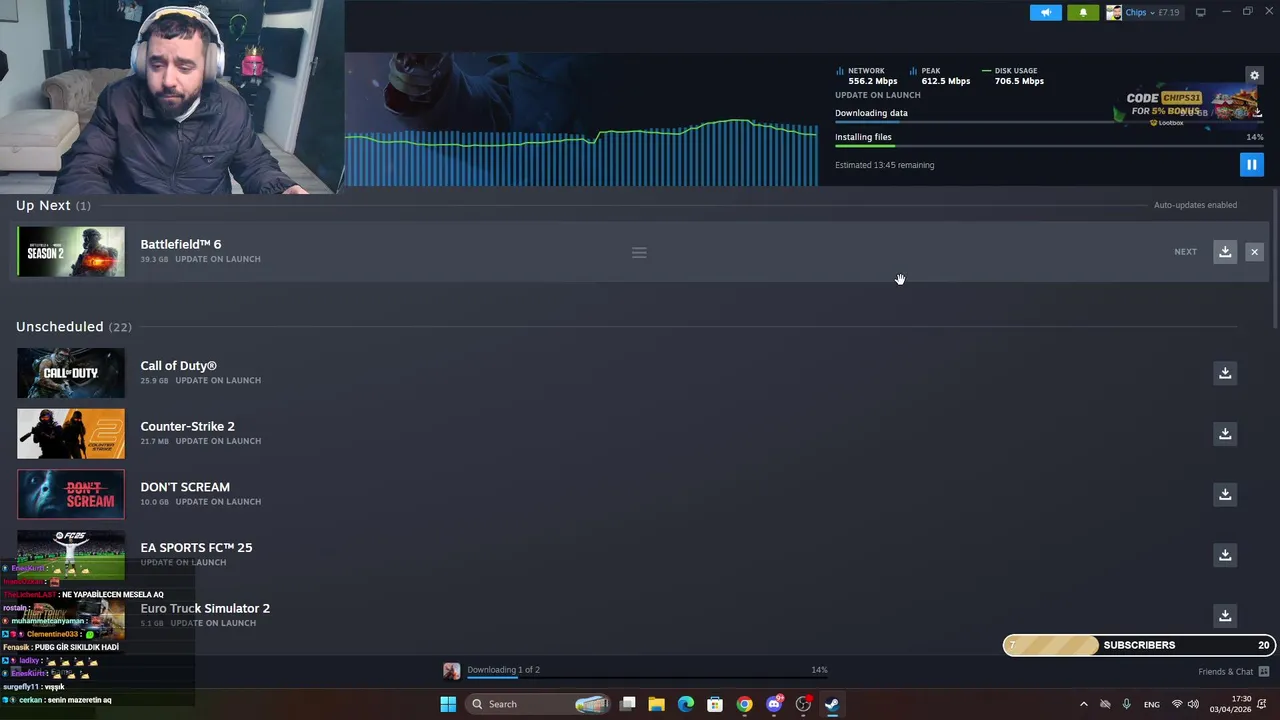Select the Steam taskbar icon
Viewport: 1280px width, 720px height.
[x=832, y=704]
